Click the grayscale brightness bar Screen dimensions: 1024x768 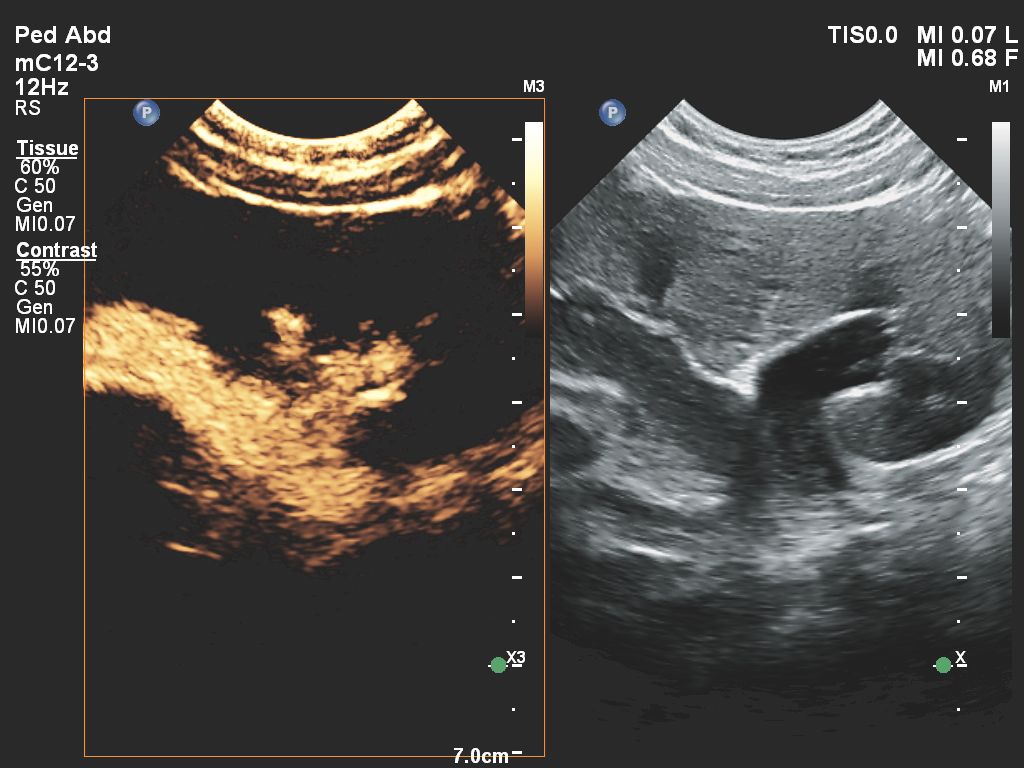click(1000, 229)
